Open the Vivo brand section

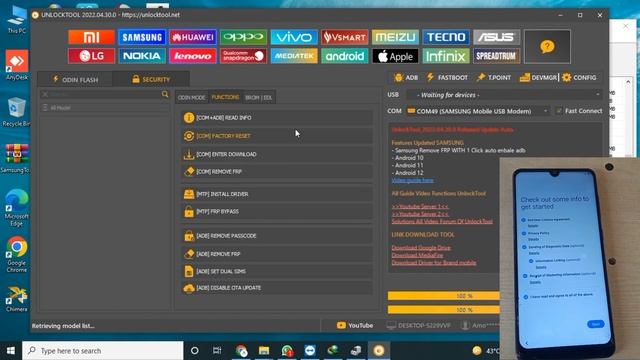click(x=294, y=37)
